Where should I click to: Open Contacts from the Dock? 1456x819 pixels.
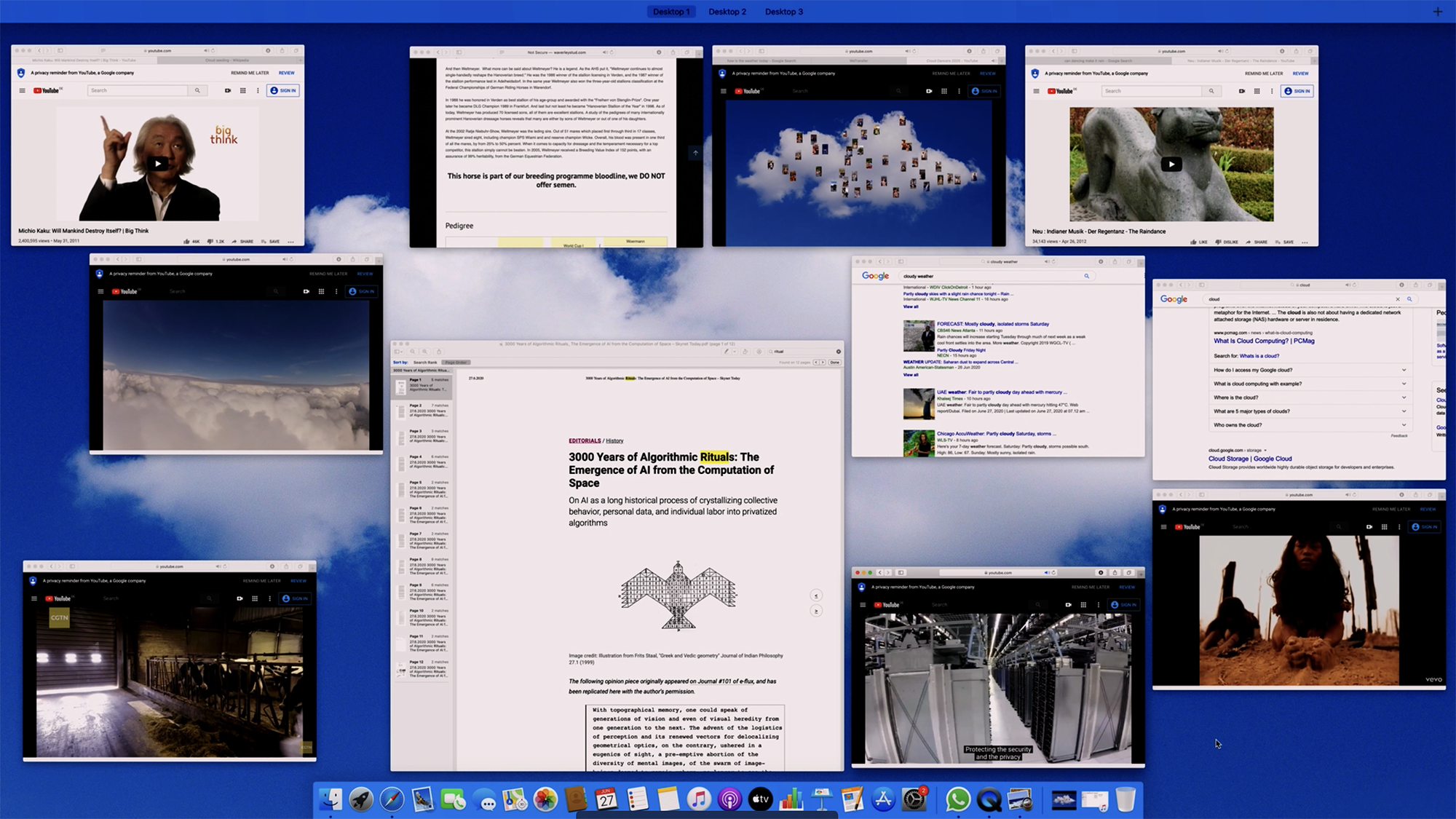[x=576, y=799]
